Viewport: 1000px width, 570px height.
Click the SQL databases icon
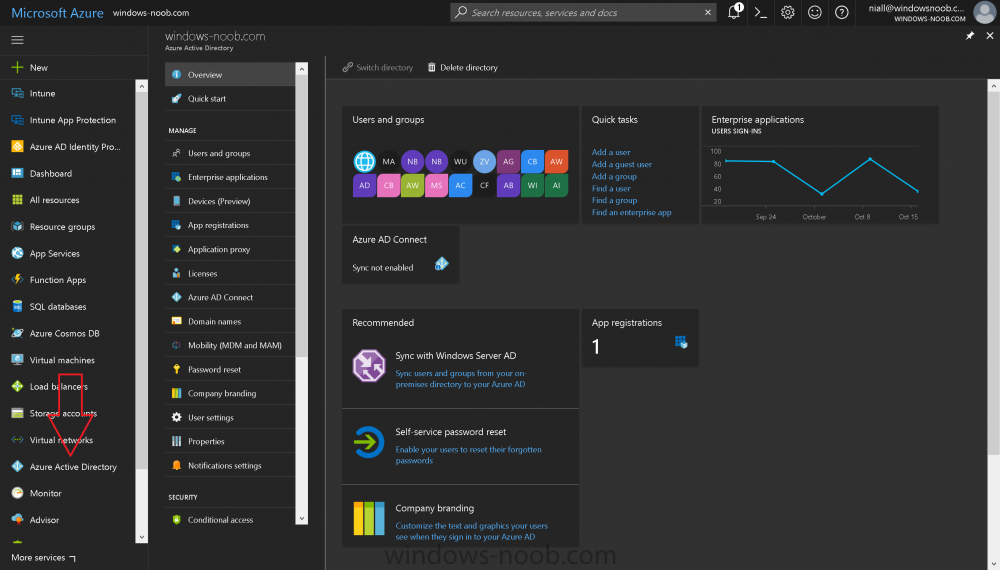17,307
